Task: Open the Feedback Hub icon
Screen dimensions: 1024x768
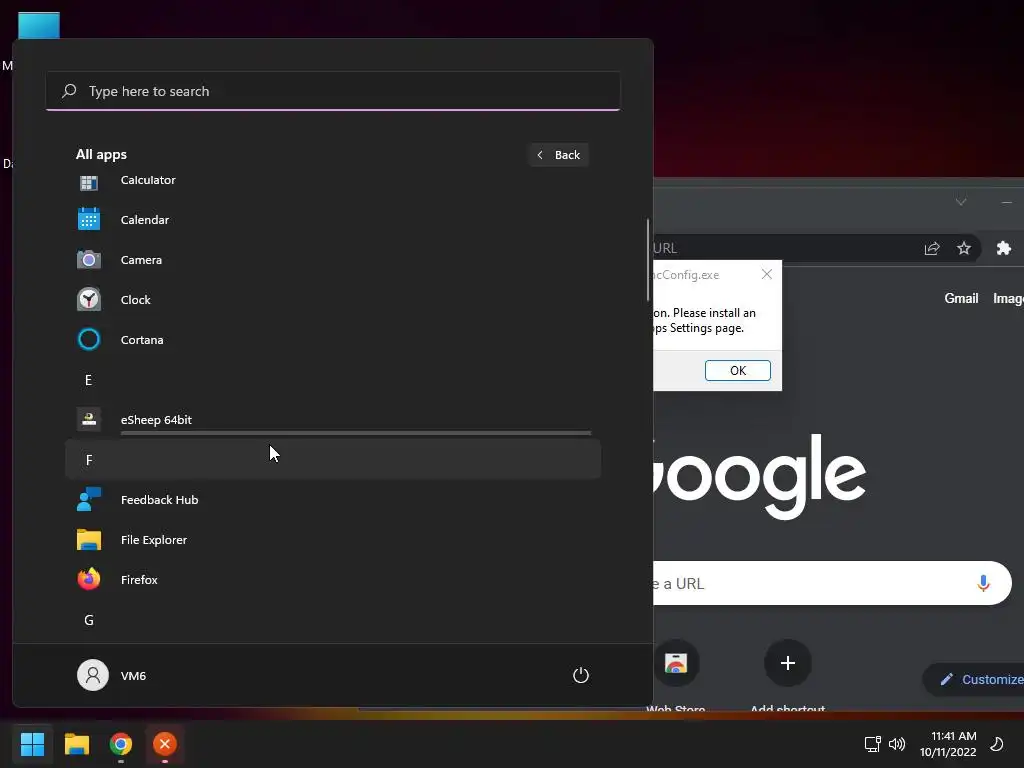Action: coord(89,500)
